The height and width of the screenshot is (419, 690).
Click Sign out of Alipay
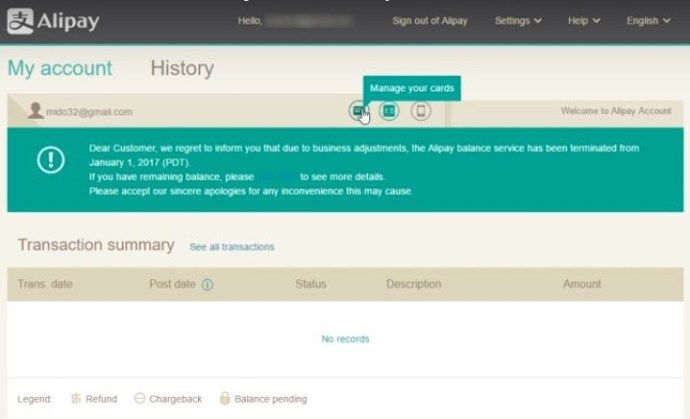point(430,21)
